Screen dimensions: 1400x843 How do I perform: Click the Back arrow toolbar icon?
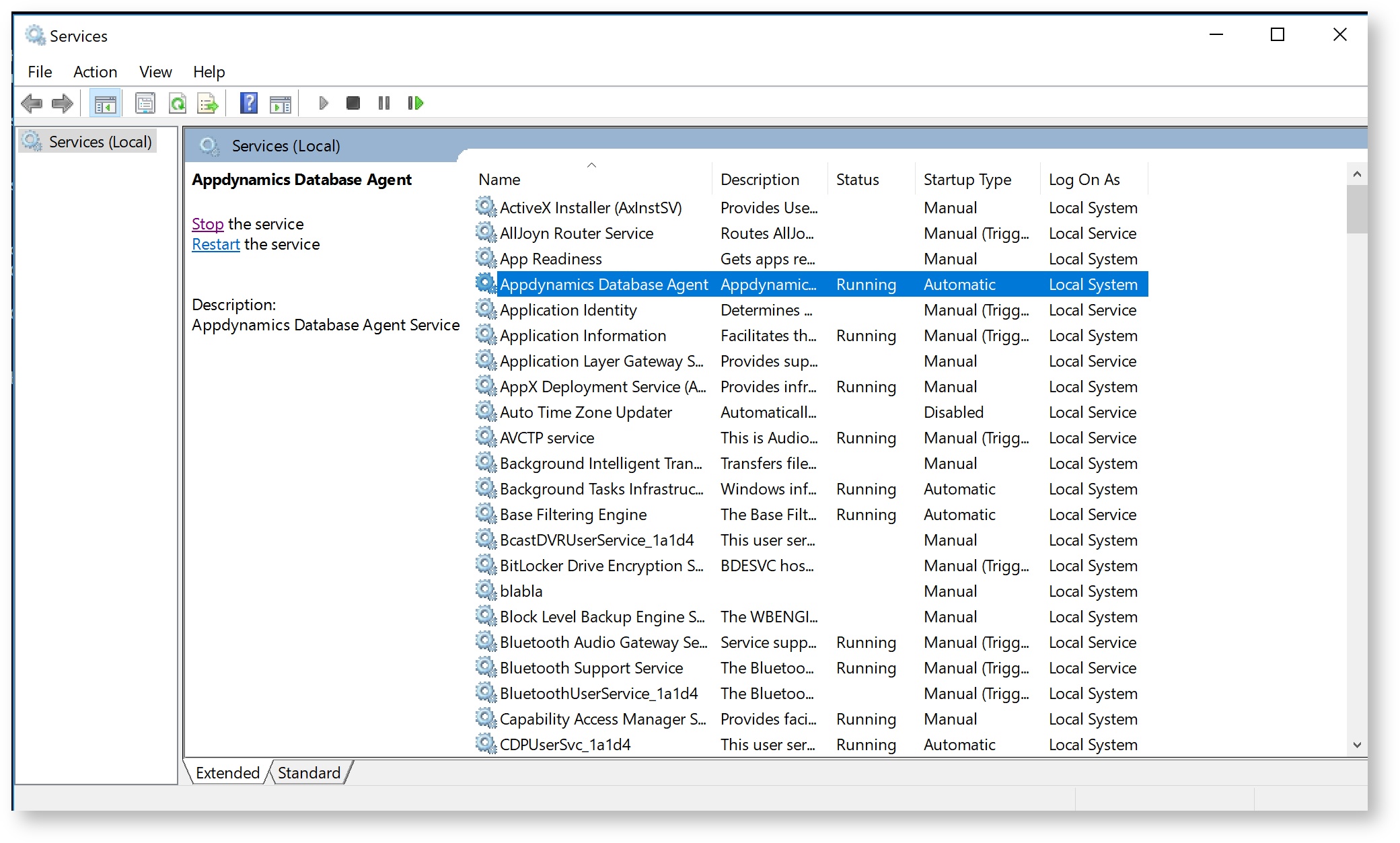(x=32, y=104)
